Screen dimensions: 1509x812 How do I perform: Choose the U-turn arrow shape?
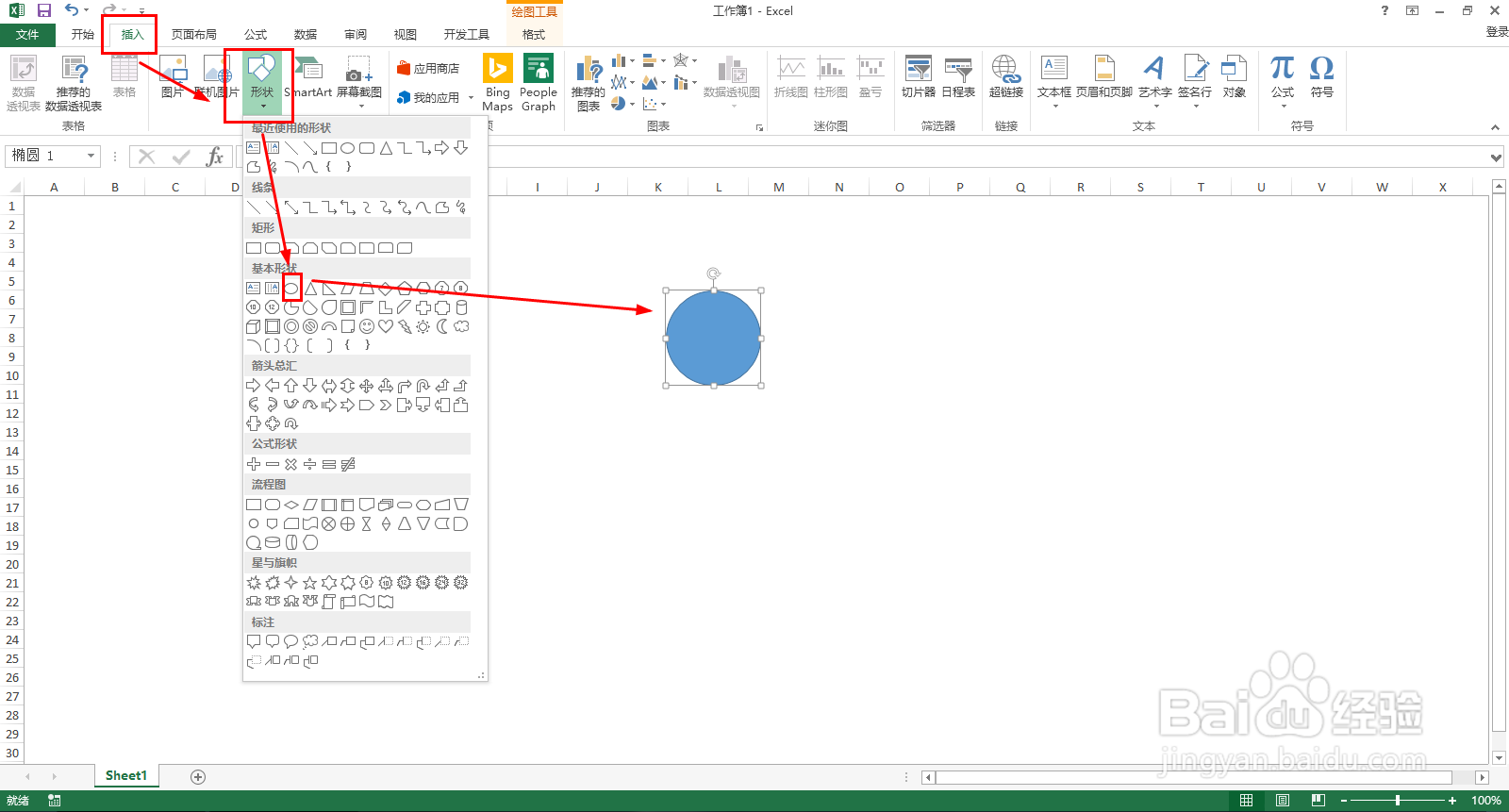tap(423, 386)
